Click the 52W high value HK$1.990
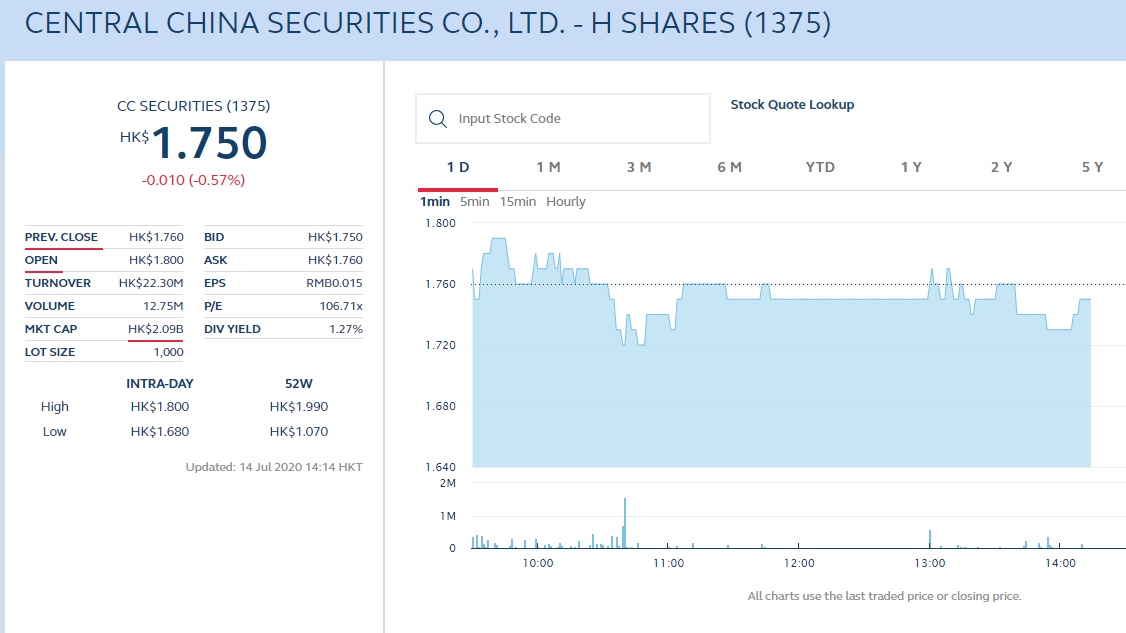 pos(299,407)
